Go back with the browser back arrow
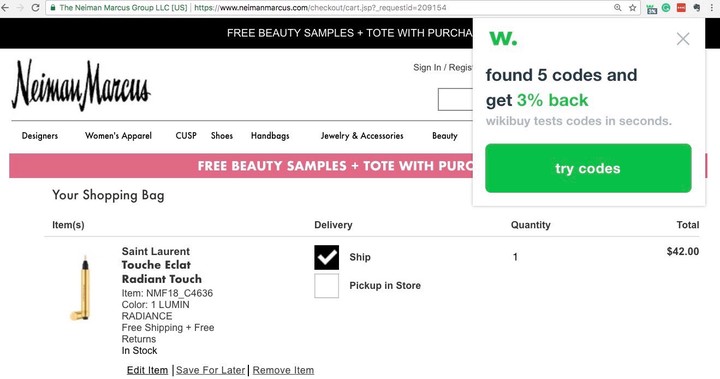 (6, 8)
